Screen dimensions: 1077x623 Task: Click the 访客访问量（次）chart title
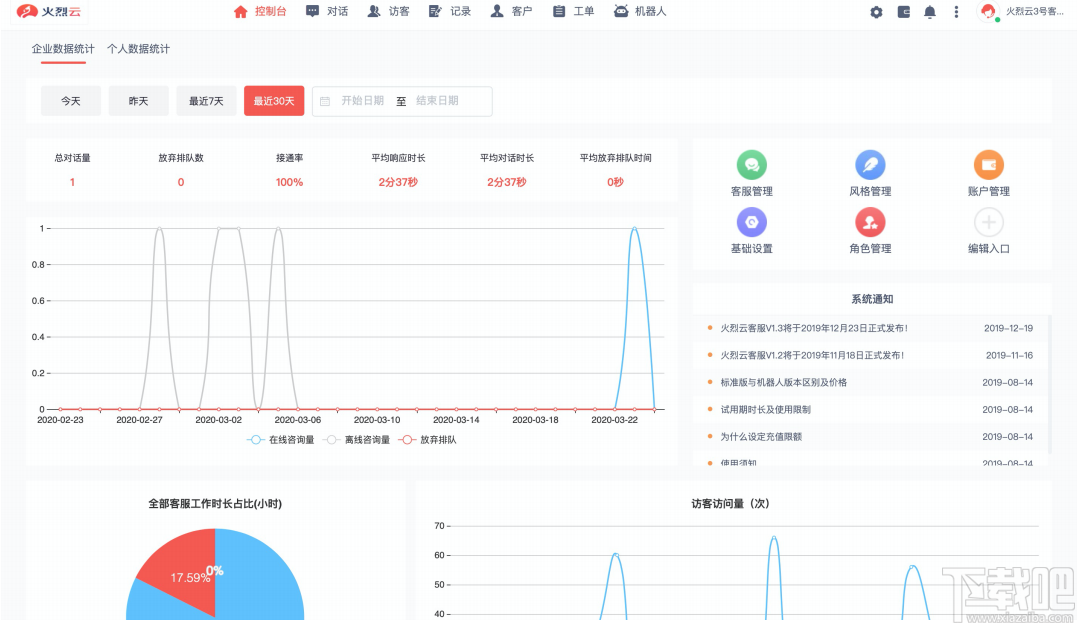coord(730,503)
